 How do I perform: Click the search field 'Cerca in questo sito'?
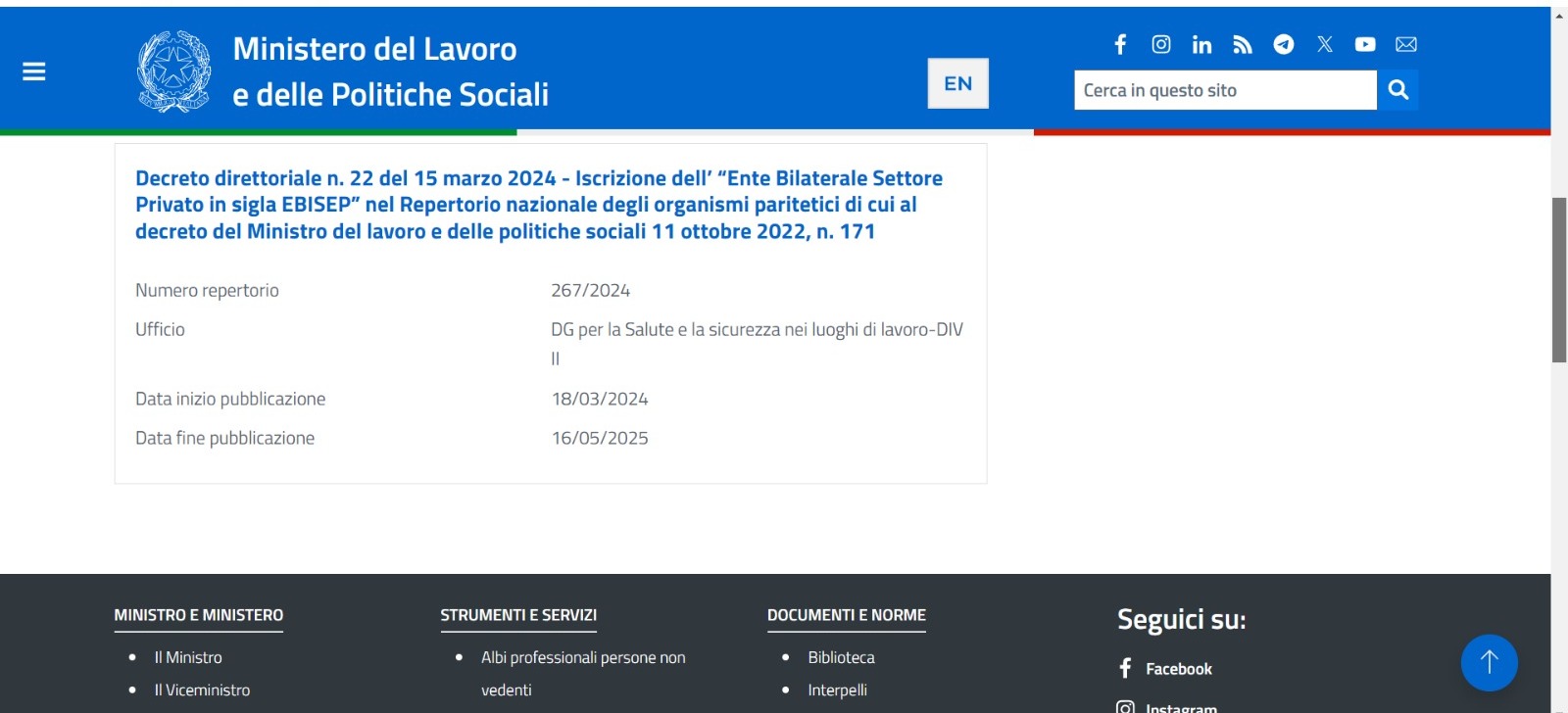pos(1225,90)
